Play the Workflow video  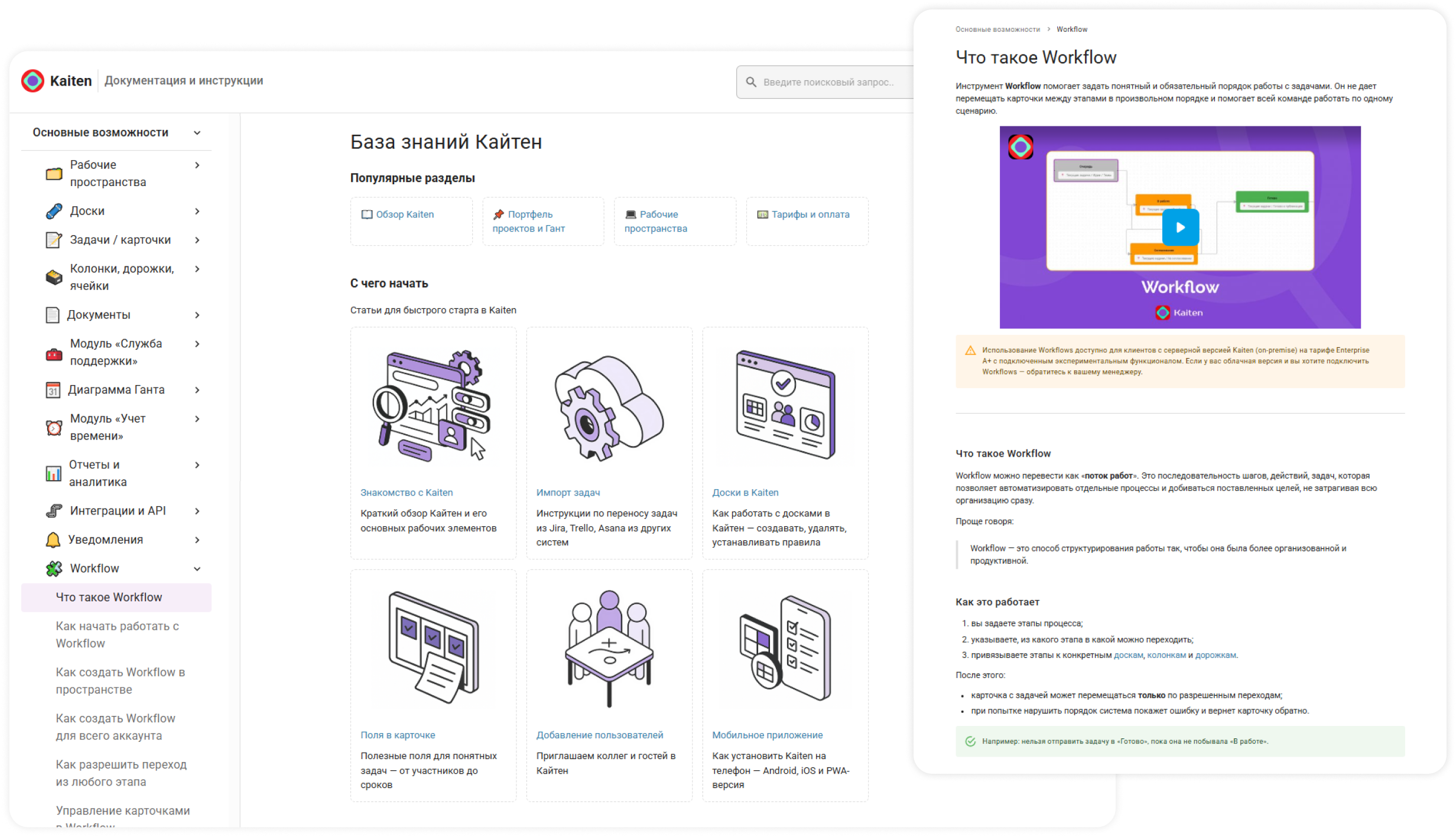coord(1180,227)
